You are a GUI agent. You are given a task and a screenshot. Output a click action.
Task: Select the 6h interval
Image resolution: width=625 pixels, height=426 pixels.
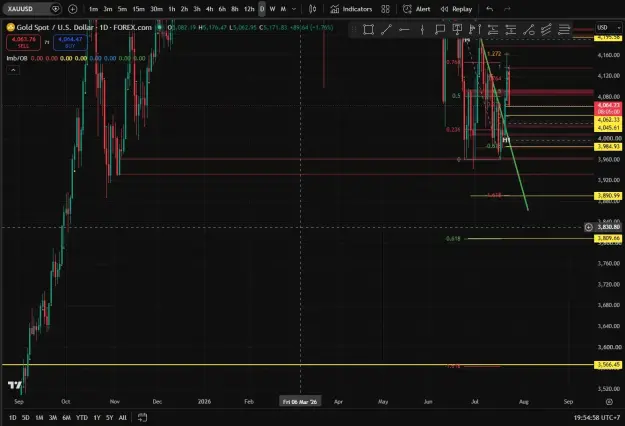click(222, 9)
